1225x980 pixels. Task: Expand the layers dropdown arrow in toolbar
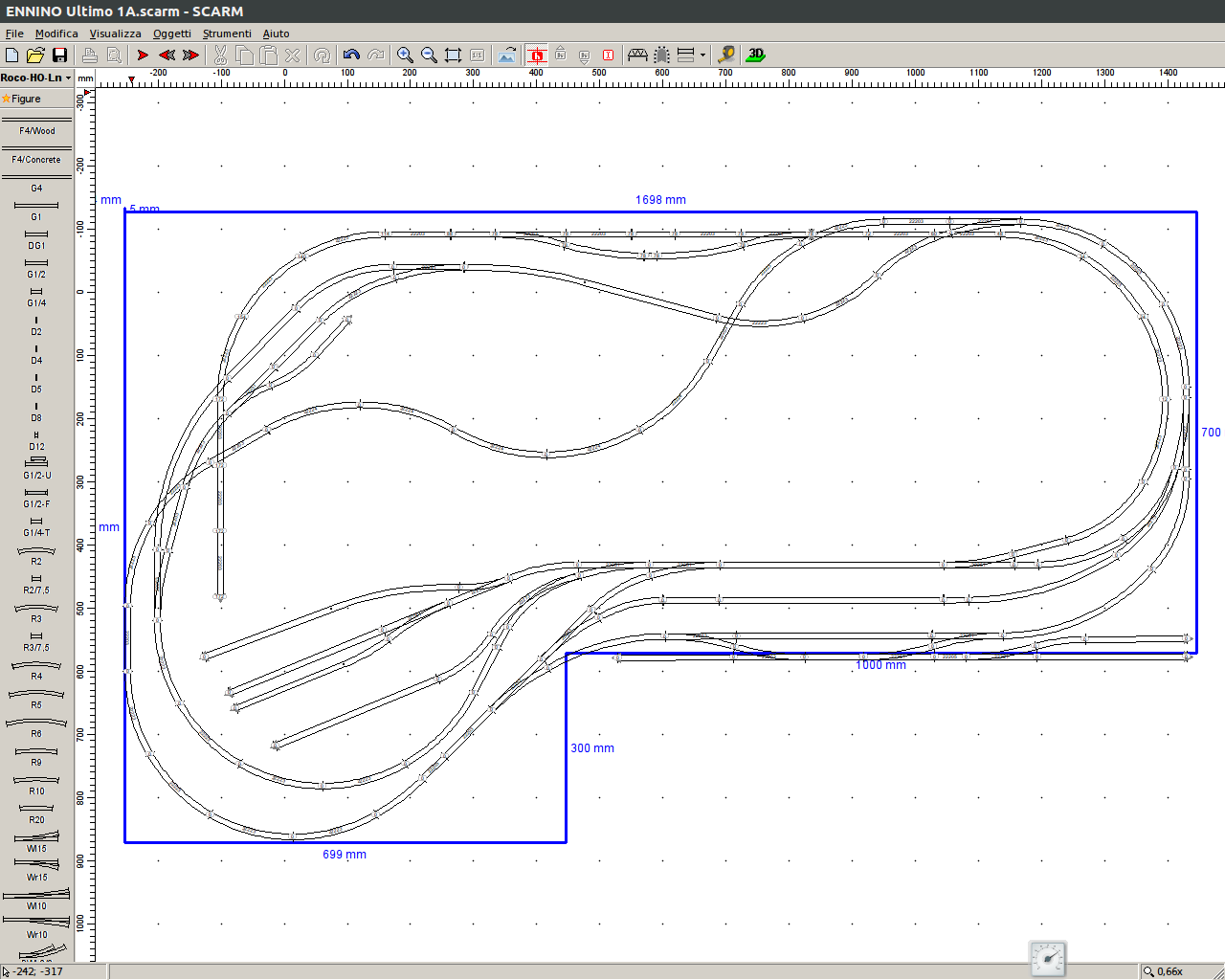(x=702, y=56)
